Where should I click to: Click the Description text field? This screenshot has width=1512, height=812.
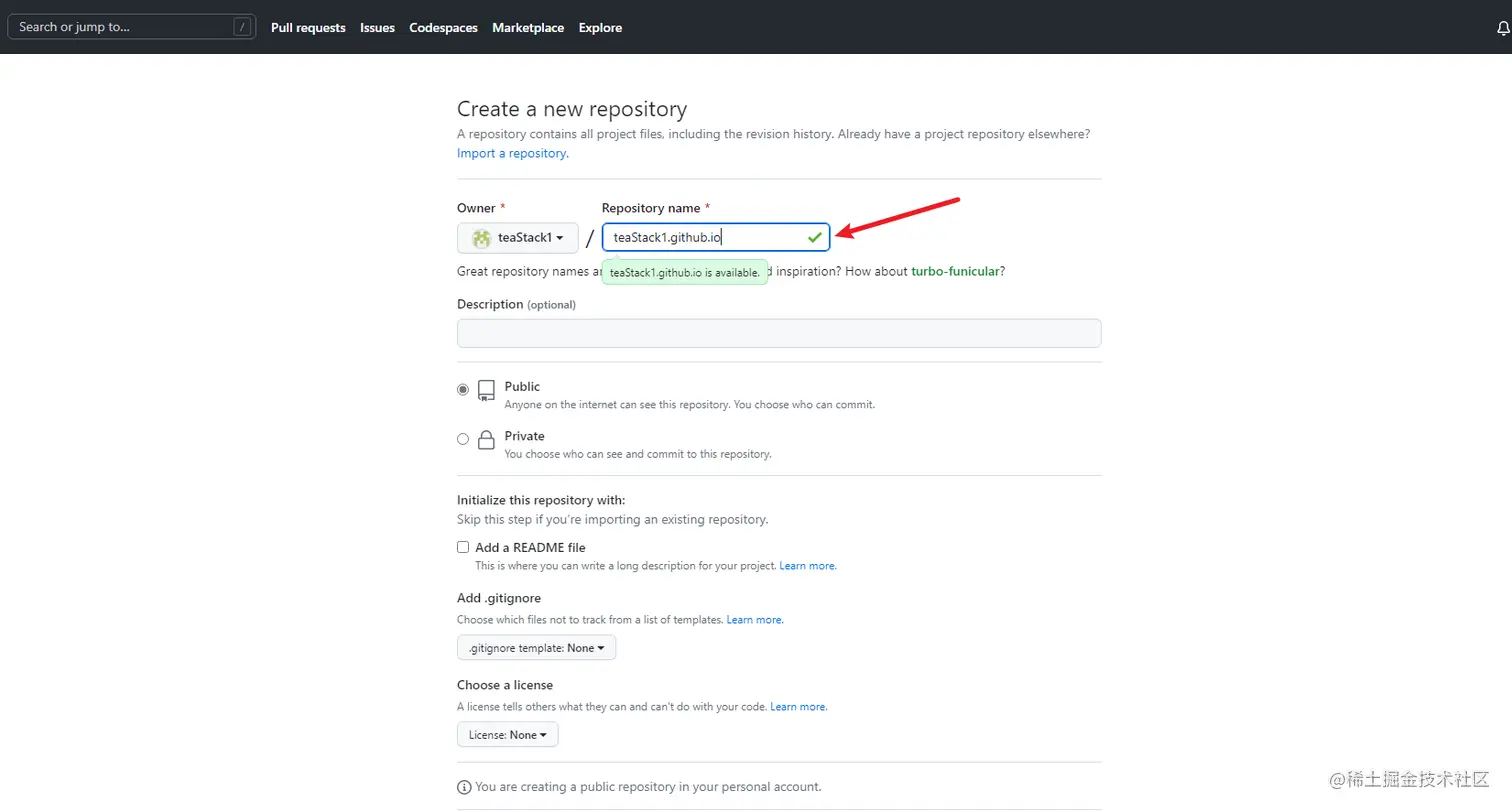click(x=779, y=333)
